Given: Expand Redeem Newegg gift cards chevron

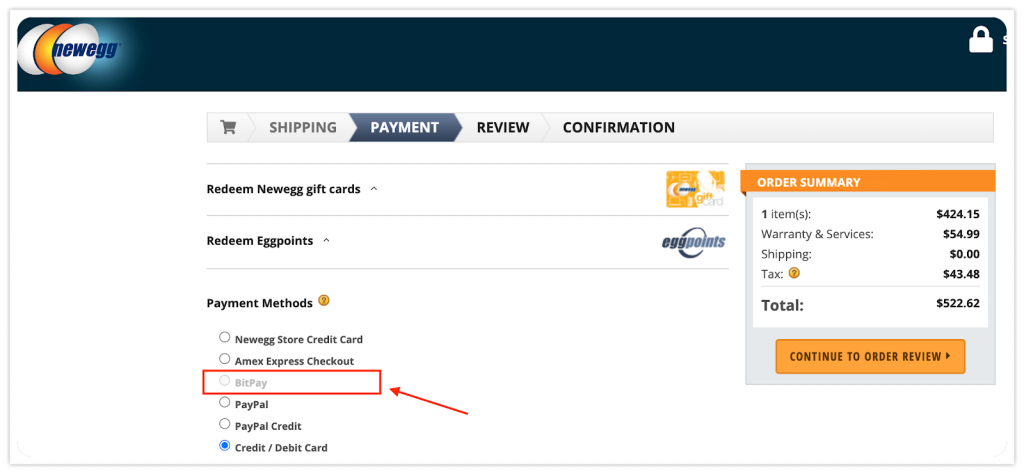Looking at the screenshot, I should [374, 189].
